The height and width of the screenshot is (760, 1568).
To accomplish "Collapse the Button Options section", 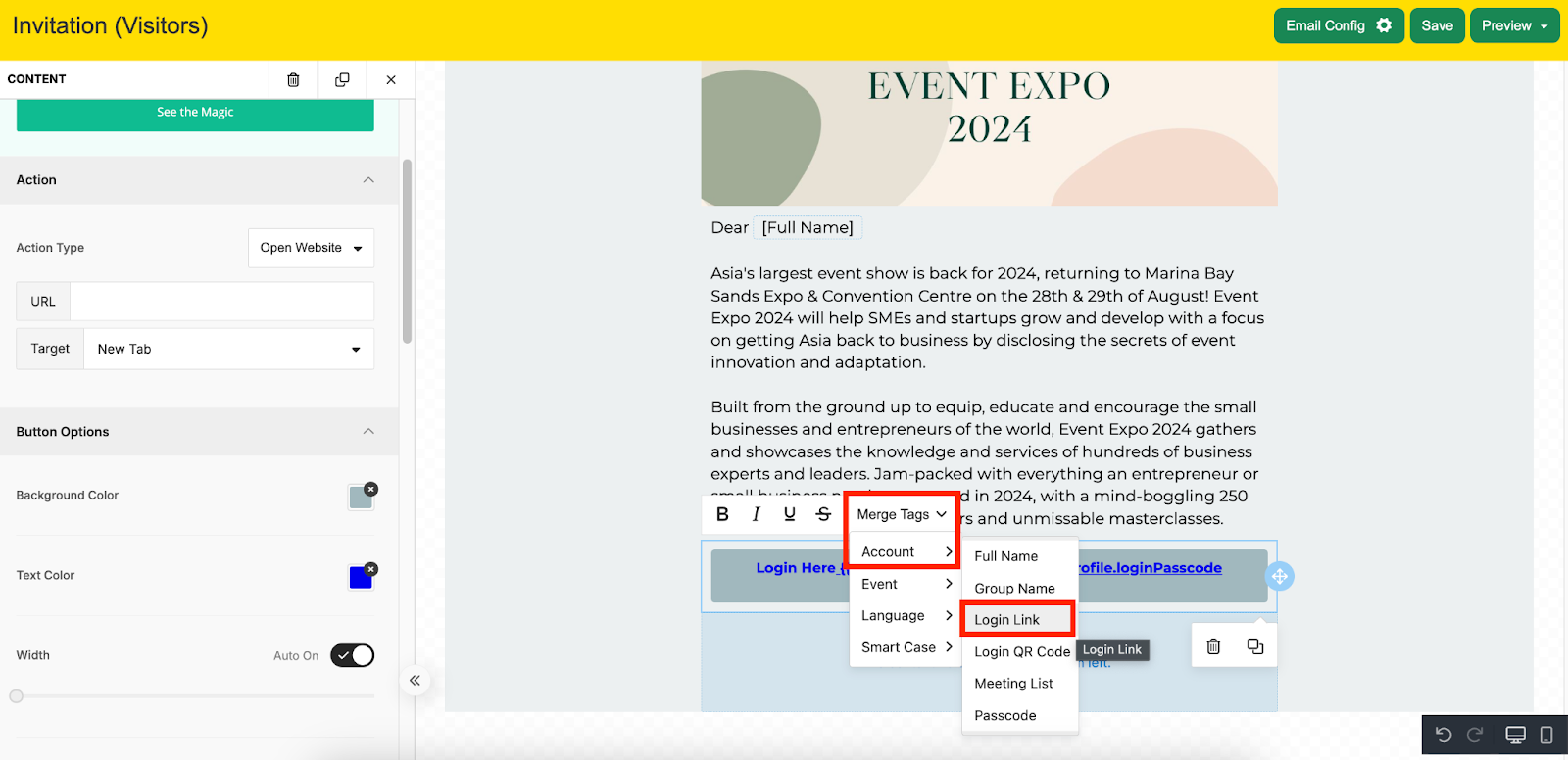I will pos(368,432).
